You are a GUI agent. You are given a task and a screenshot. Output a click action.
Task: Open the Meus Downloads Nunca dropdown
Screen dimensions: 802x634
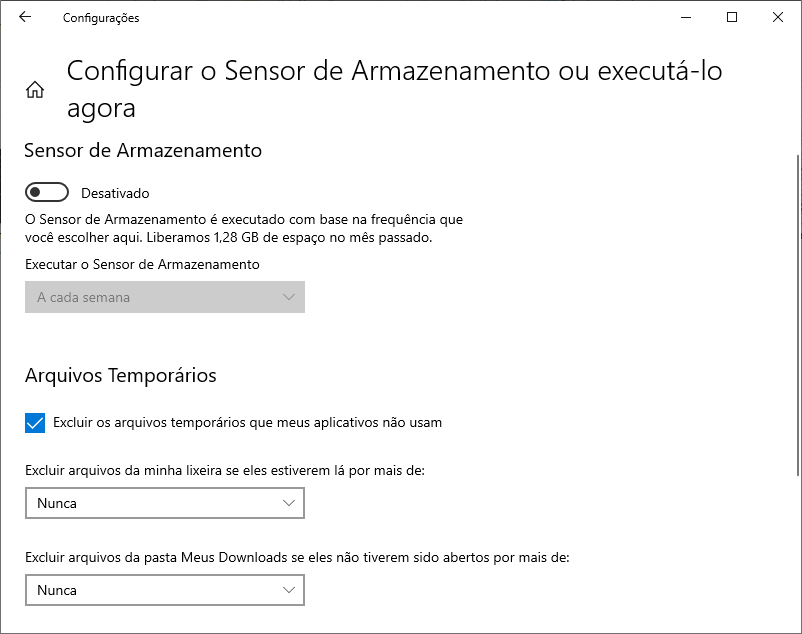click(x=164, y=590)
